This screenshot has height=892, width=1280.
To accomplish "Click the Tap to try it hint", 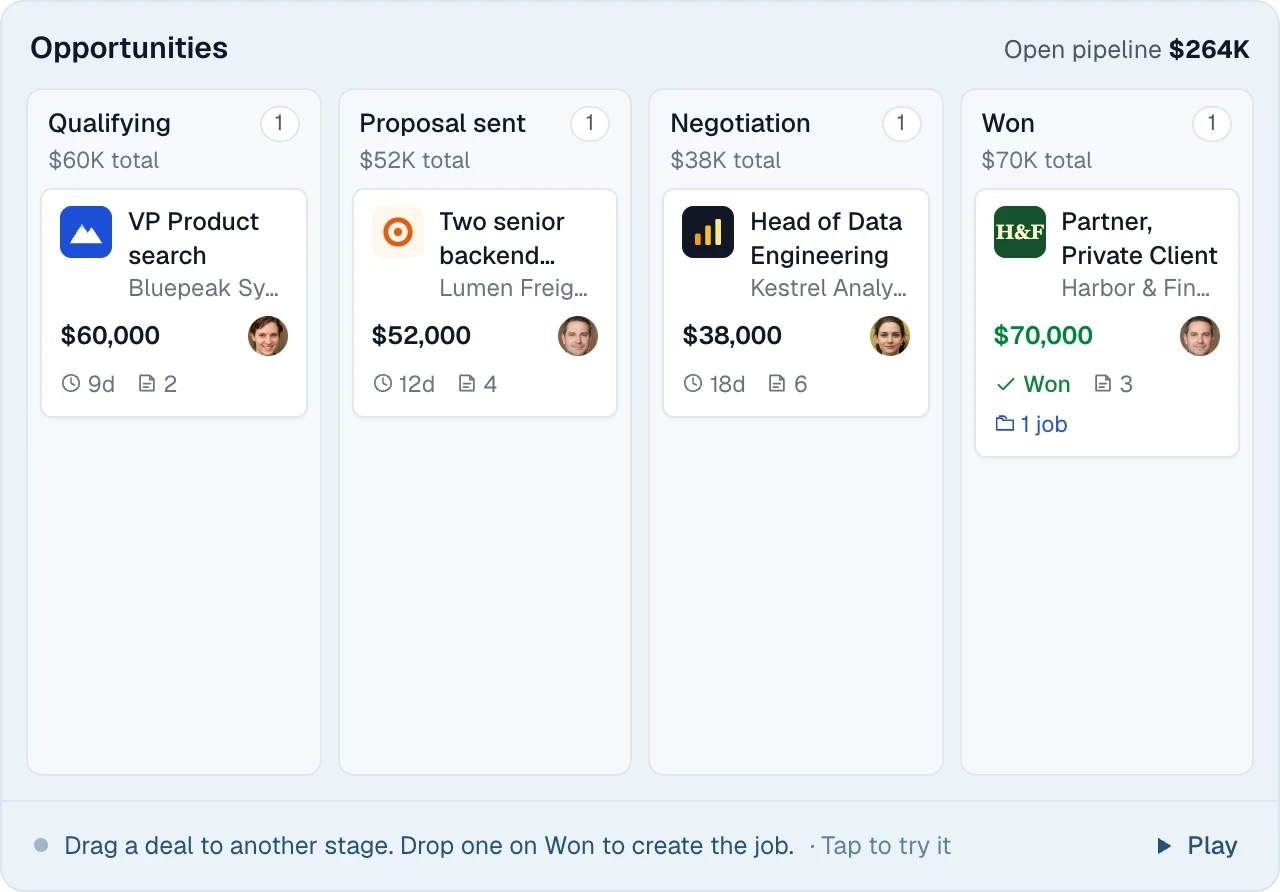I will point(885,846).
